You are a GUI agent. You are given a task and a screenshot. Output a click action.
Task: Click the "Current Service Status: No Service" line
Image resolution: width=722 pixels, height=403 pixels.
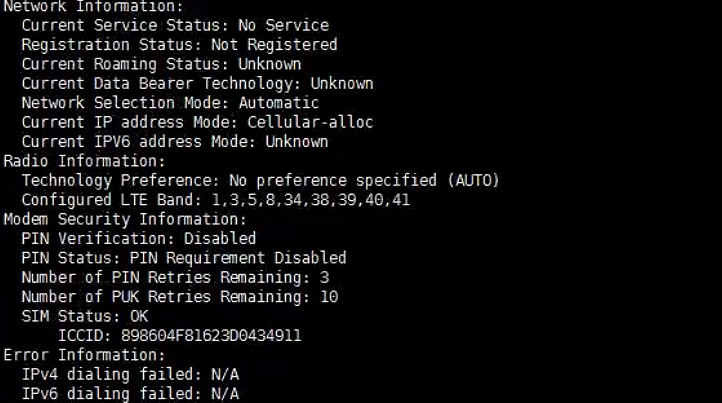[x=175, y=25]
